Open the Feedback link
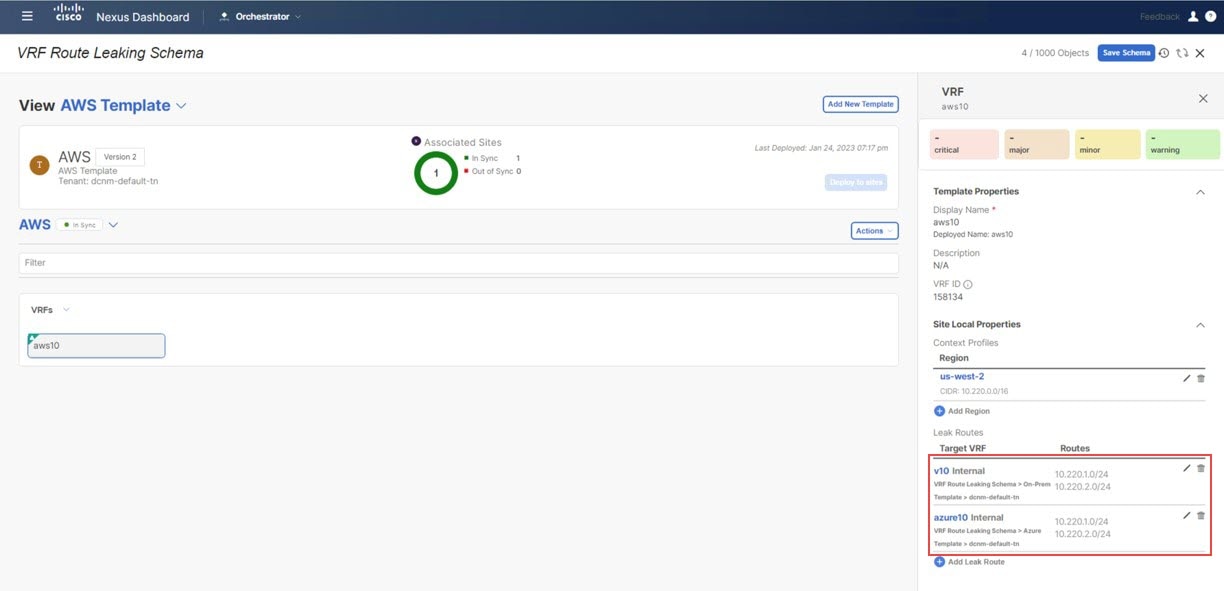The width and height of the screenshot is (1224, 591). point(1159,17)
